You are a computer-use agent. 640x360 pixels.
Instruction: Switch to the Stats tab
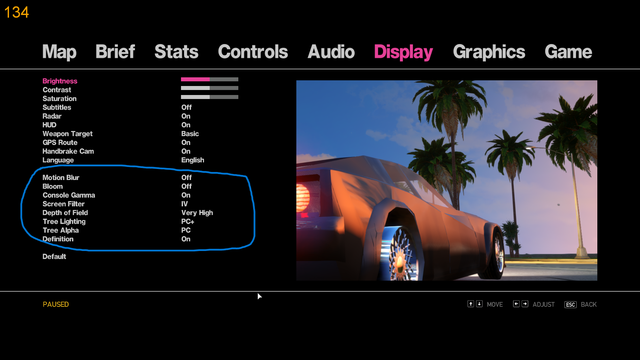[x=176, y=52]
